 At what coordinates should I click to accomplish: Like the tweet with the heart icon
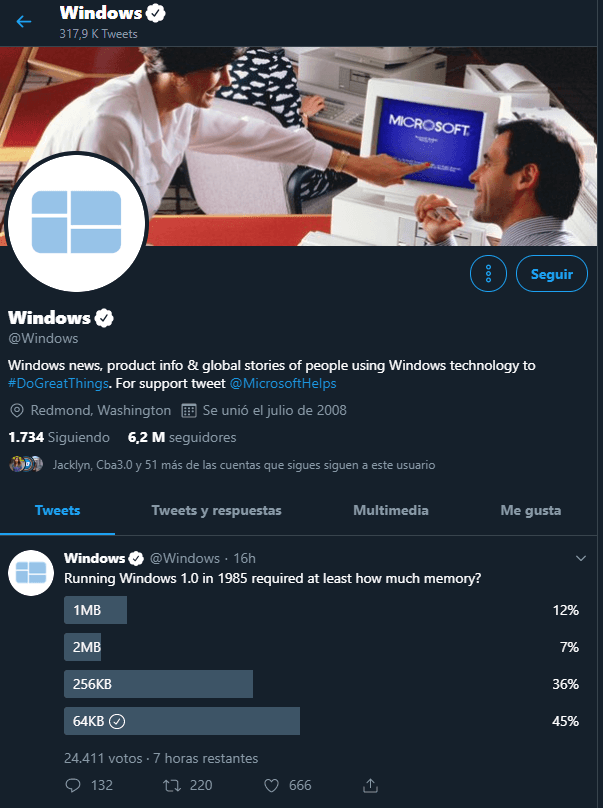click(x=272, y=785)
